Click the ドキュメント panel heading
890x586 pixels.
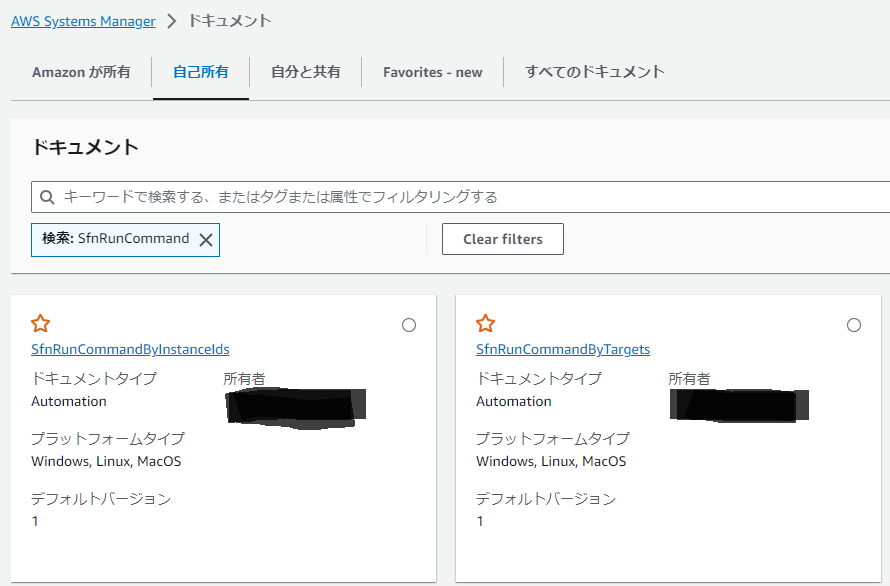point(85,147)
